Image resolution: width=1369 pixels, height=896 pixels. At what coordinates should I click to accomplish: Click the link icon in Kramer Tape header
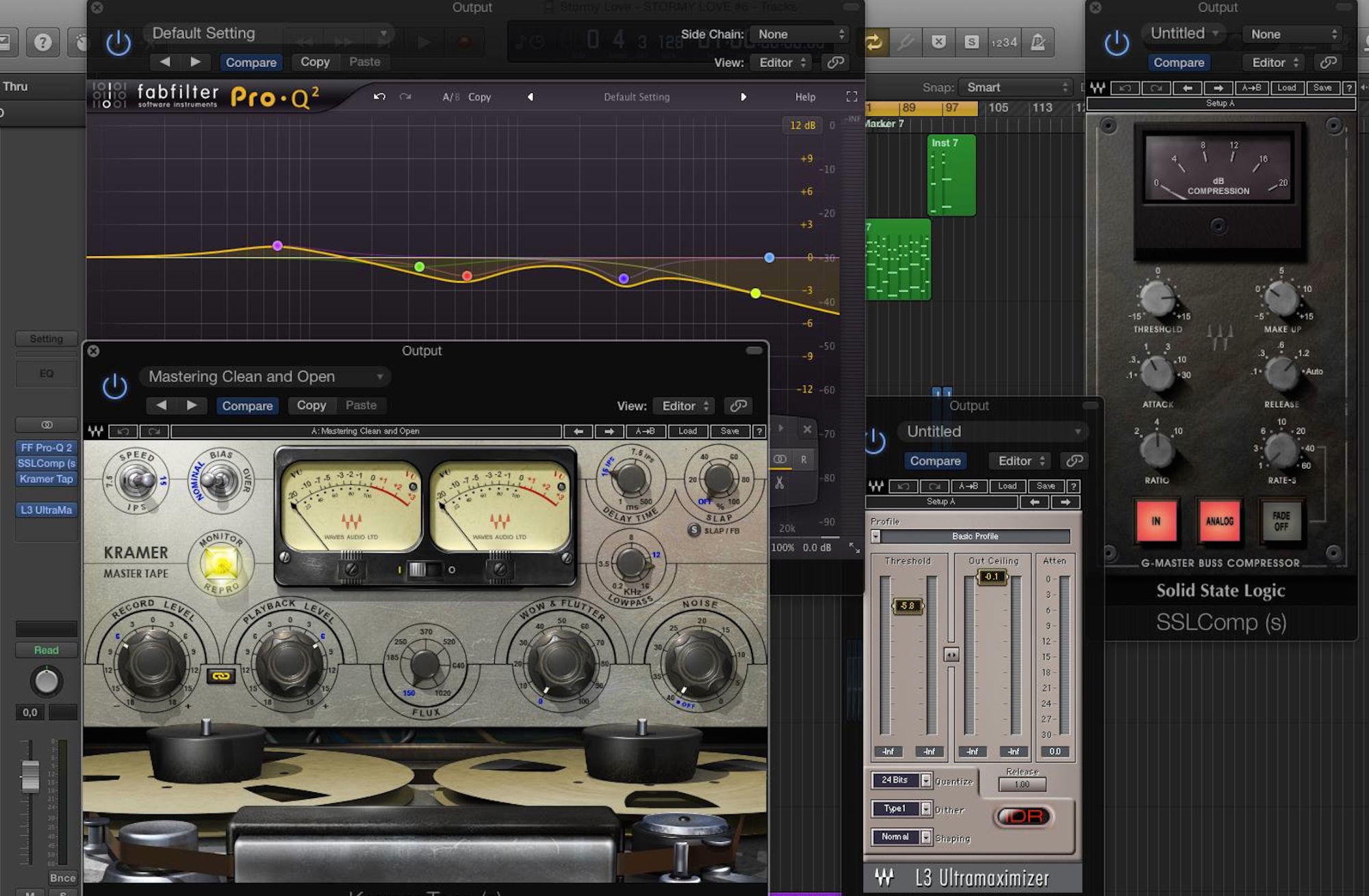[738, 405]
